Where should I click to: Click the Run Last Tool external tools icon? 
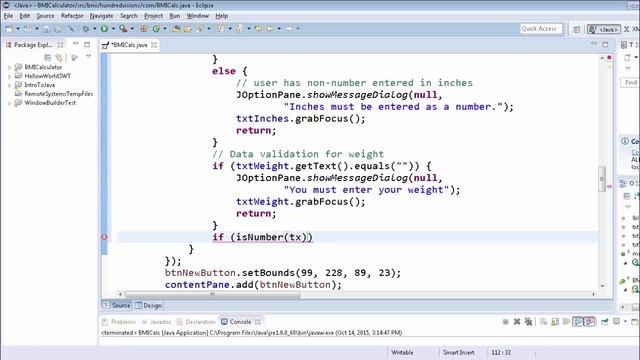click(123, 29)
